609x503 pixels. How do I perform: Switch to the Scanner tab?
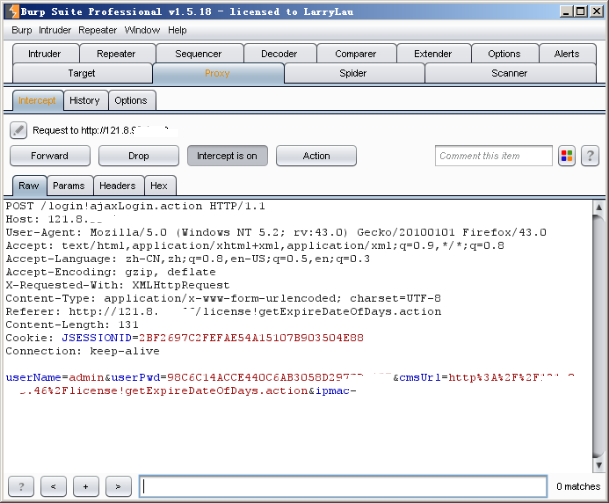click(509, 73)
